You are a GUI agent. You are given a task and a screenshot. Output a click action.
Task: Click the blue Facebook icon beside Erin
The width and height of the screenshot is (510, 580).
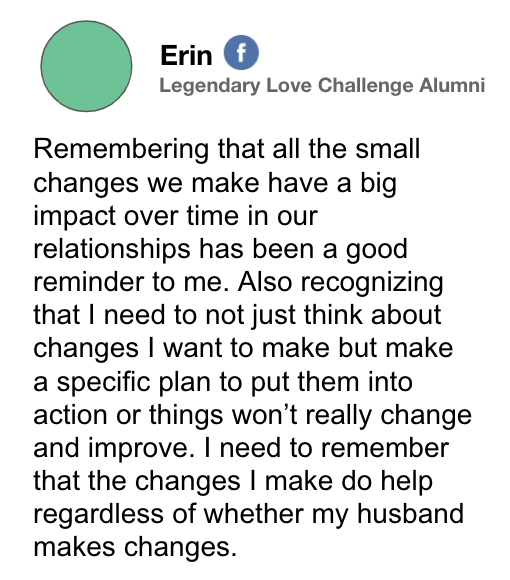(x=241, y=53)
